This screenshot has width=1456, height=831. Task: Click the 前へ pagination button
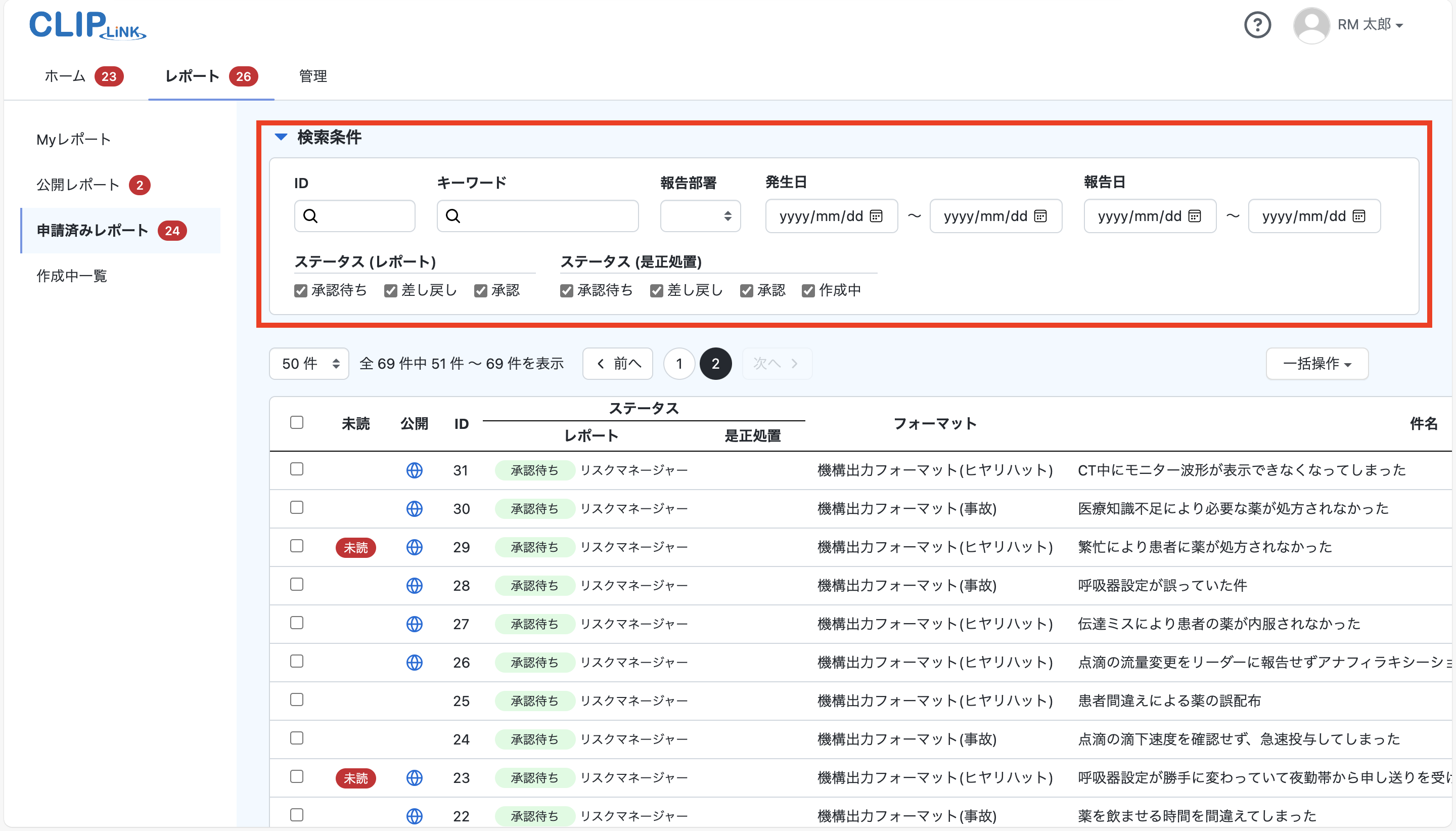(617, 364)
